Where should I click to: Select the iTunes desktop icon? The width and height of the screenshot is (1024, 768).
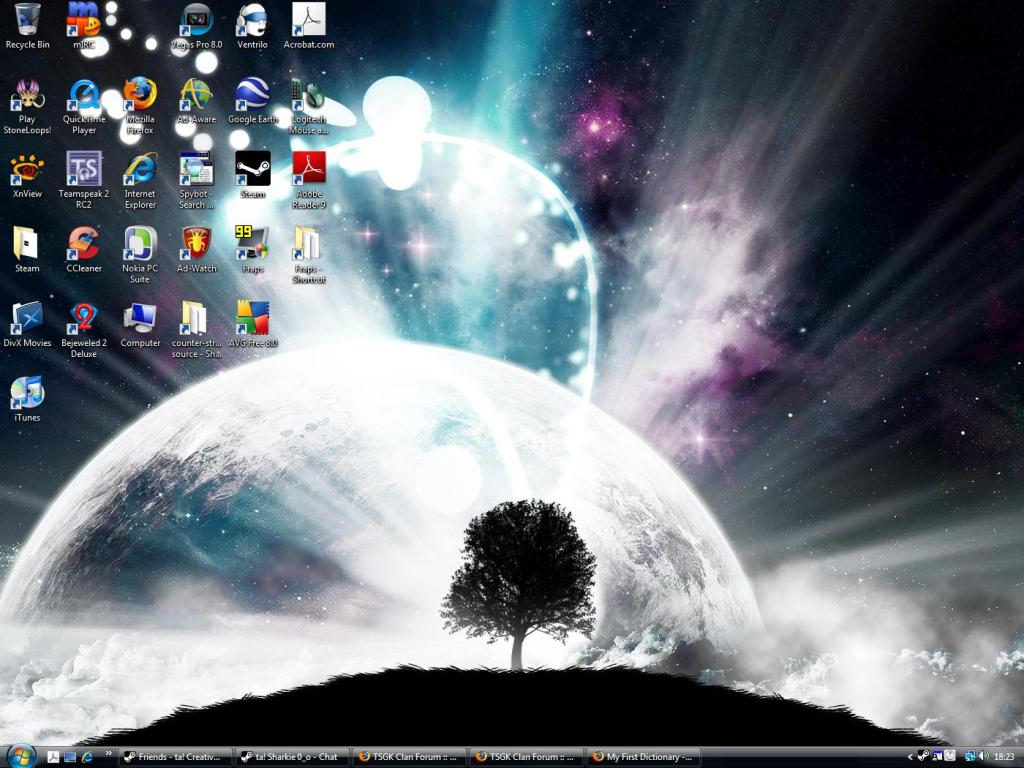(x=27, y=393)
